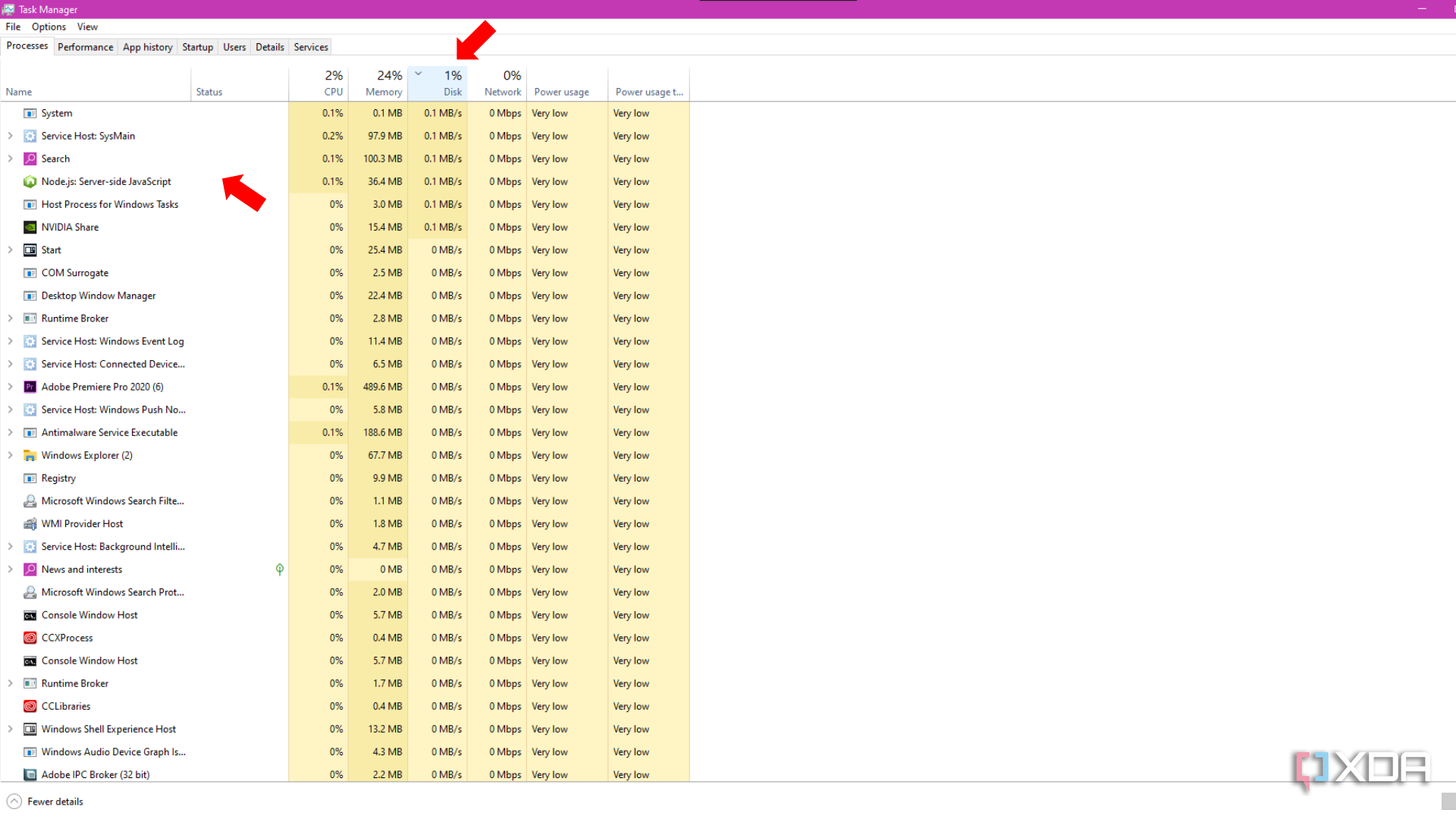Expand the Service Host: SysMain group
Image resolution: width=1456 pixels, height=819 pixels.
(10, 136)
